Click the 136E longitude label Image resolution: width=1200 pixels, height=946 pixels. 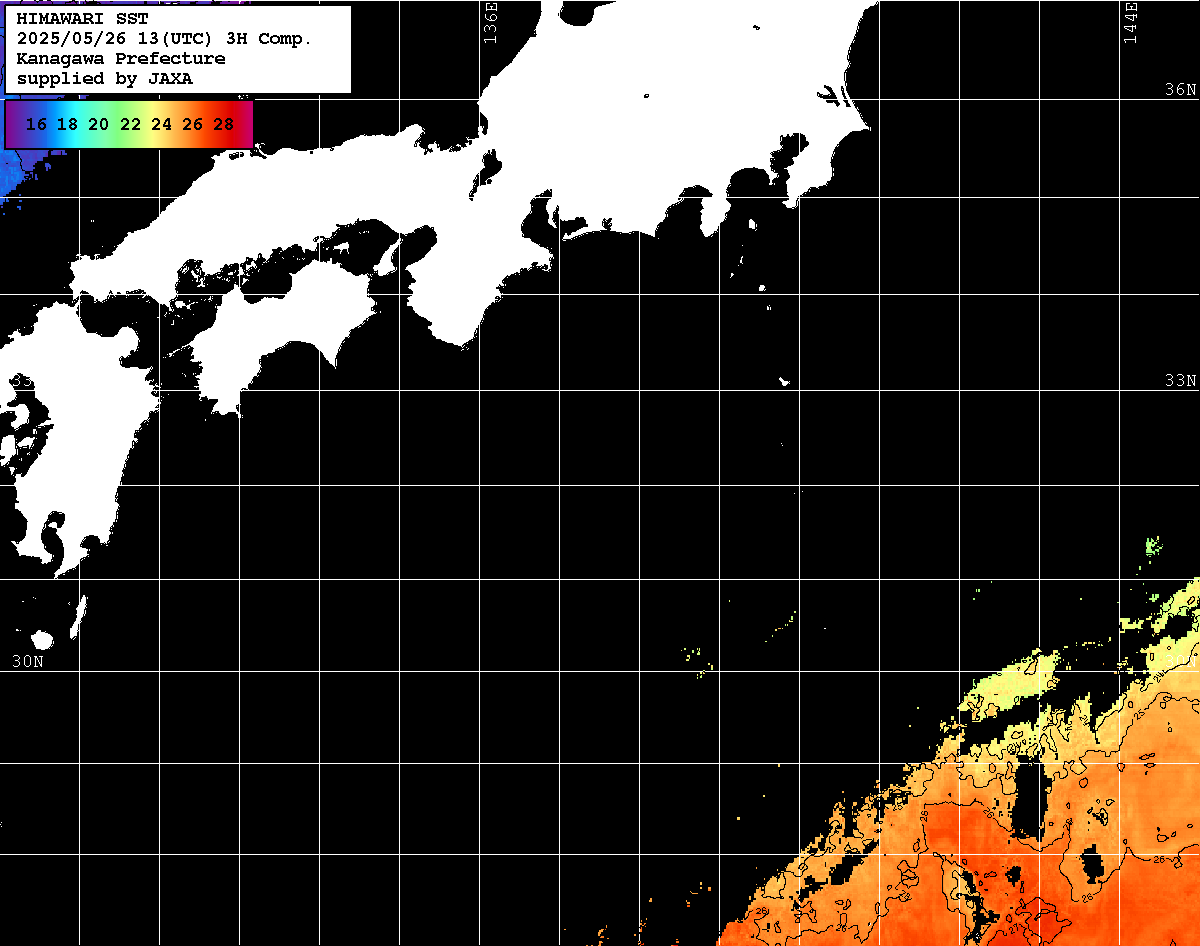[490, 22]
